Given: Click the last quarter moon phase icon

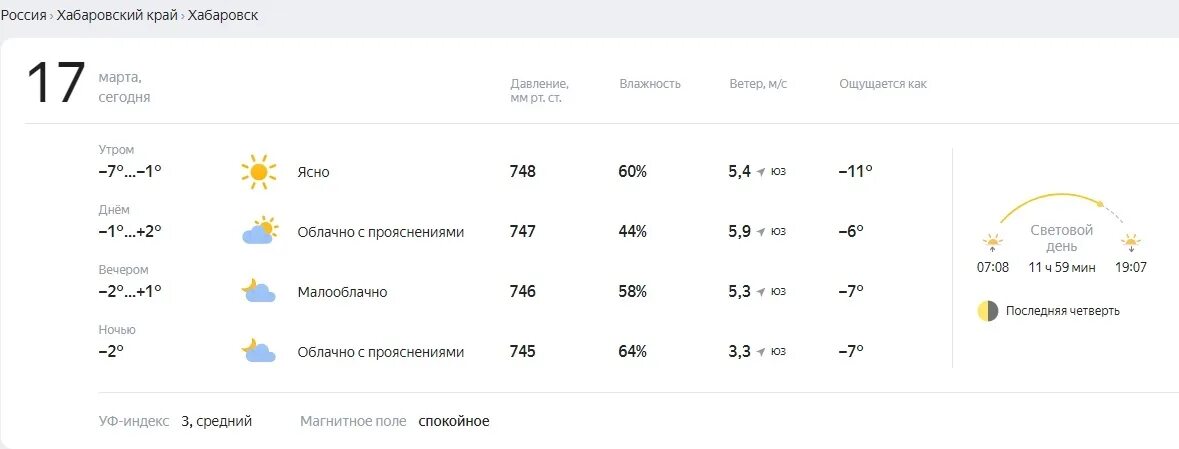Looking at the screenshot, I should tap(987, 311).
